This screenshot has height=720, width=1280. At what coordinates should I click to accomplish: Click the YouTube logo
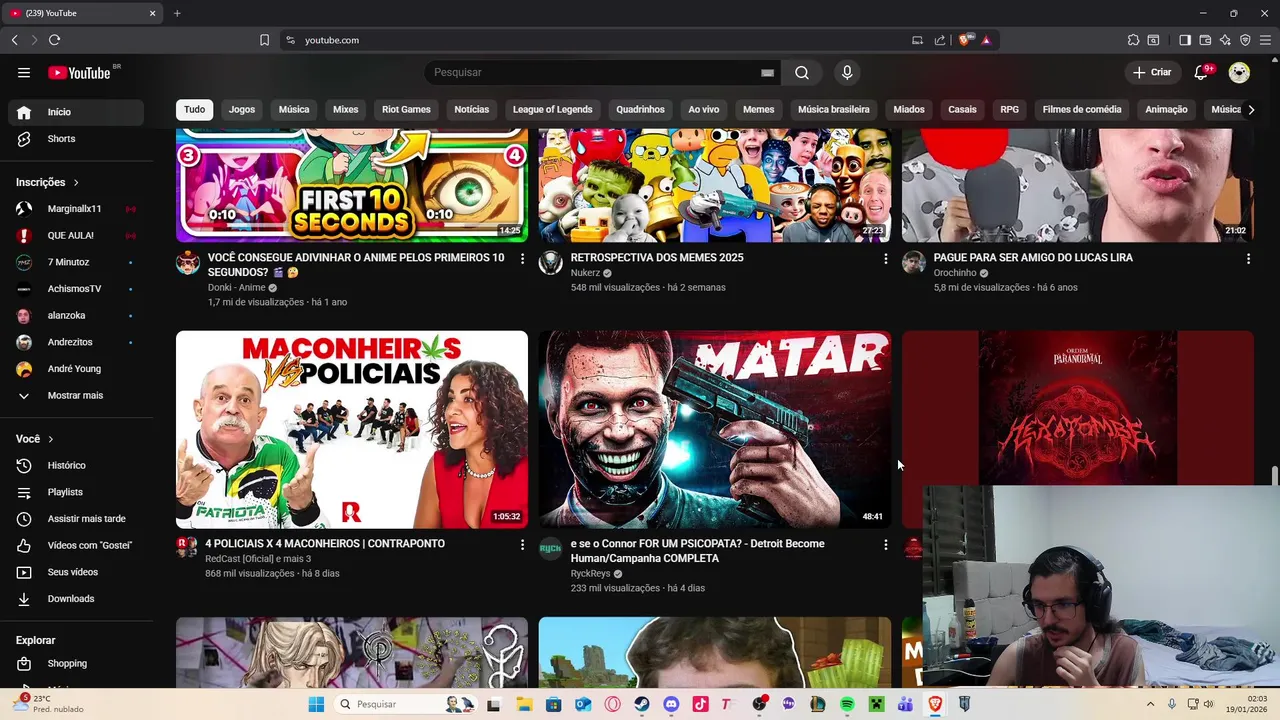click(79, 72)
